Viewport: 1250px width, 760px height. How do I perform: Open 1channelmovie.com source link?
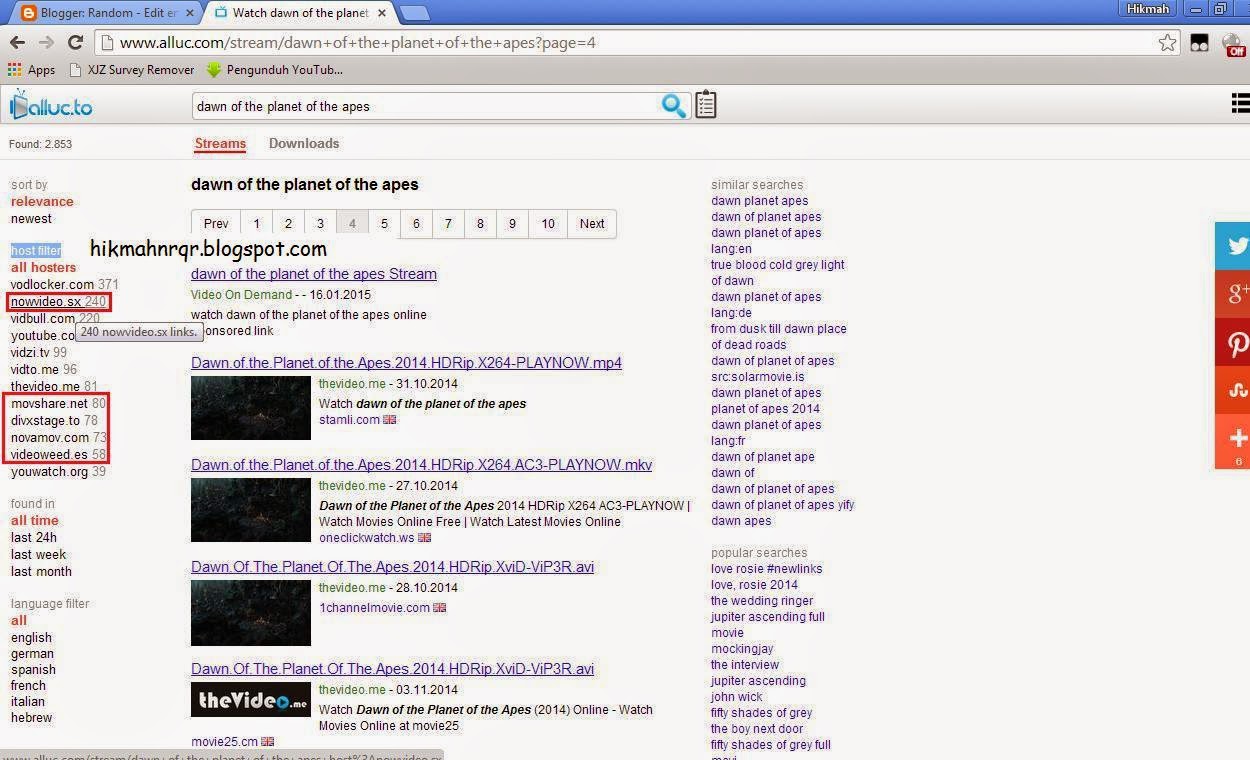(x=374, y=608)
